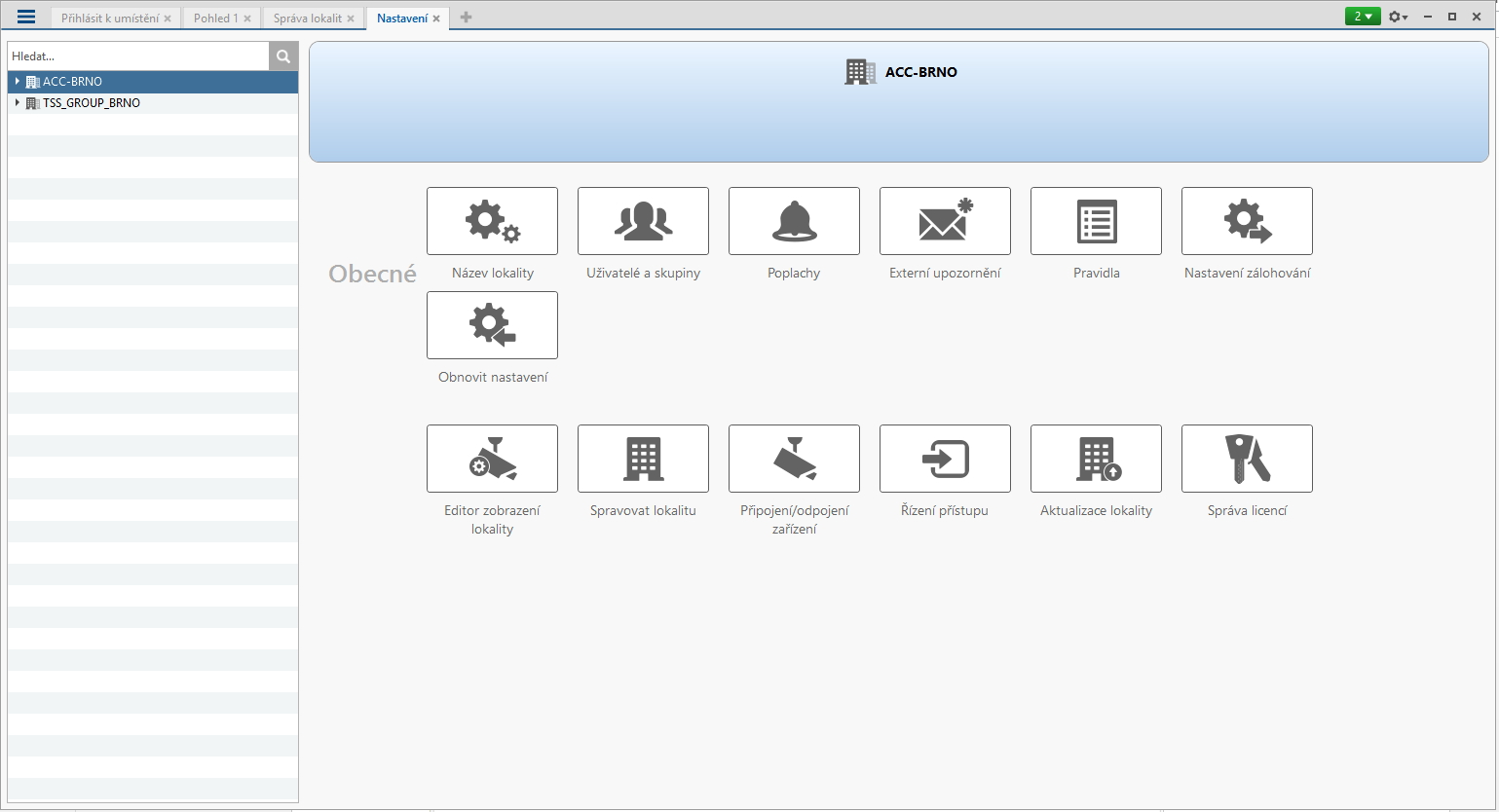Open Nastavení zálohování icon
The width and height of the screenshot is (1499, 812).
pyautogui.click(x=1247, y=221)
